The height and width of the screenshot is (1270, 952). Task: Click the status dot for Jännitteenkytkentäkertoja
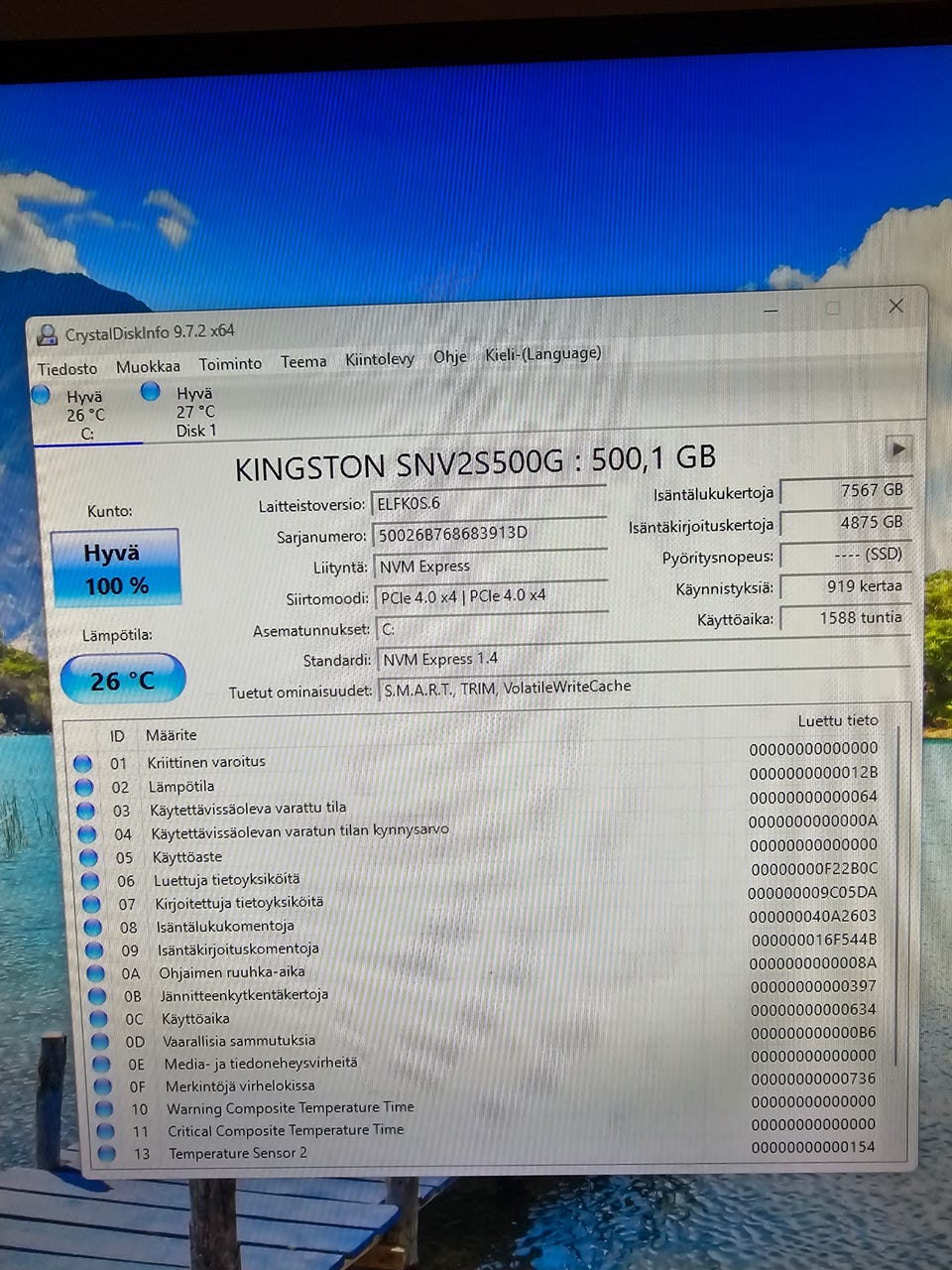click(97, 997)
